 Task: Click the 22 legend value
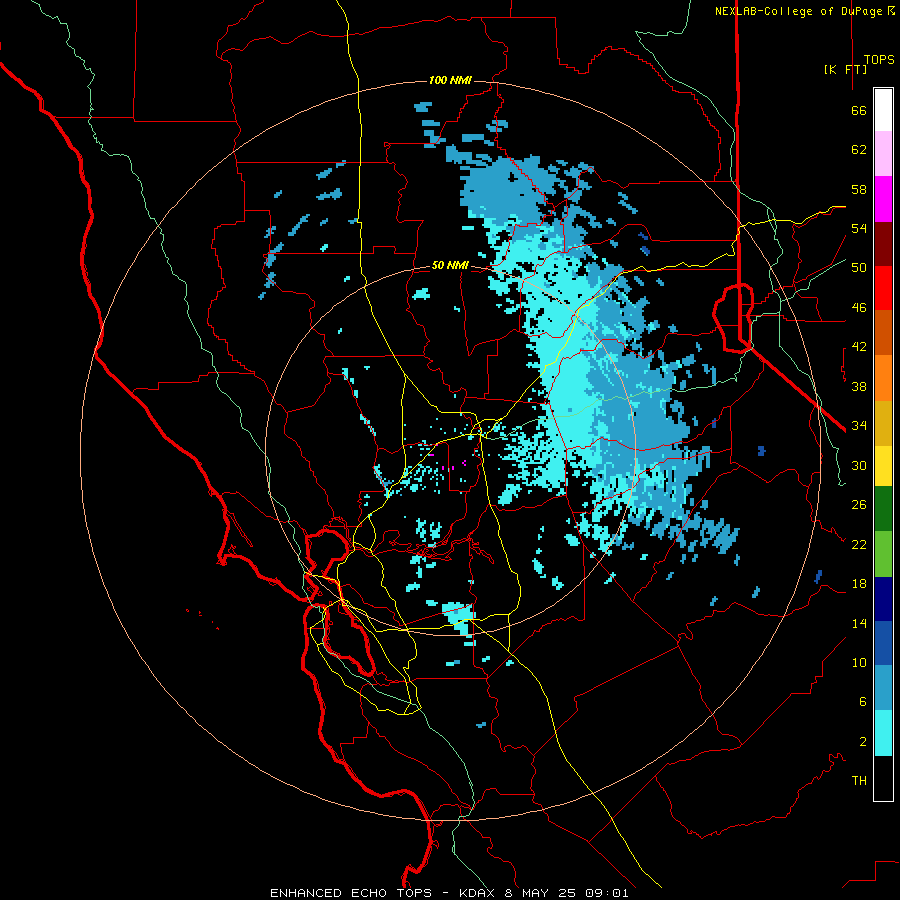(859, 544)
